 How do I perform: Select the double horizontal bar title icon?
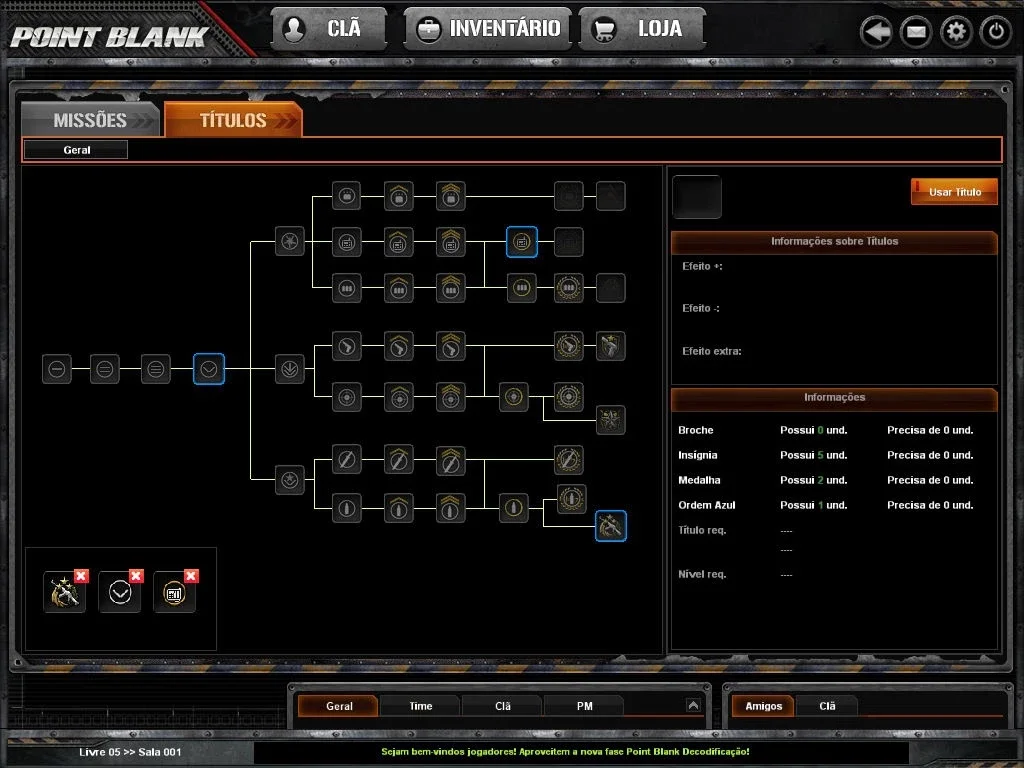[104, 369]
